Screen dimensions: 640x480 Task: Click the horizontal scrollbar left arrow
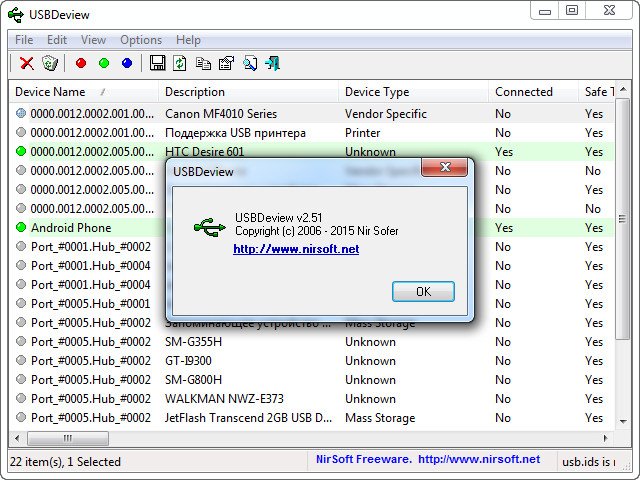(17, 438)
